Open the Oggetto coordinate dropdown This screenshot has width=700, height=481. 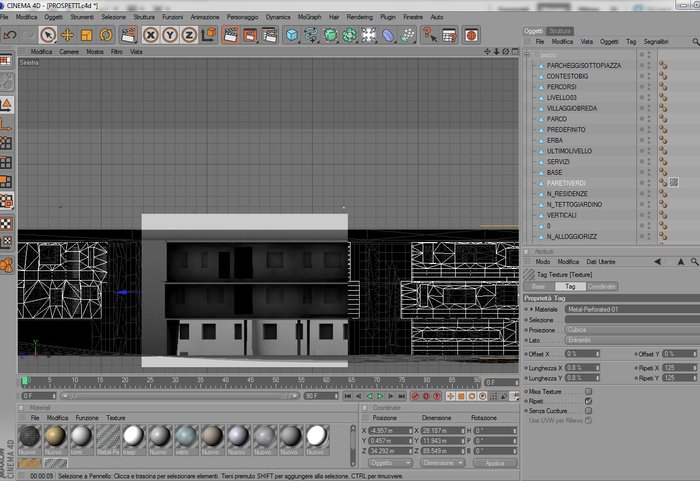[390, 463]
